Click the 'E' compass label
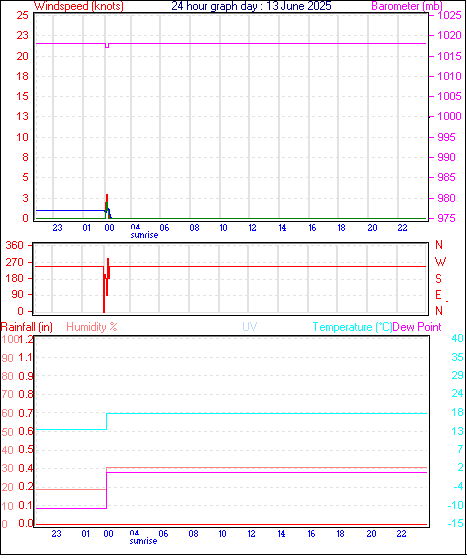This screenshot has width=467, height=559. click(438, 295)
